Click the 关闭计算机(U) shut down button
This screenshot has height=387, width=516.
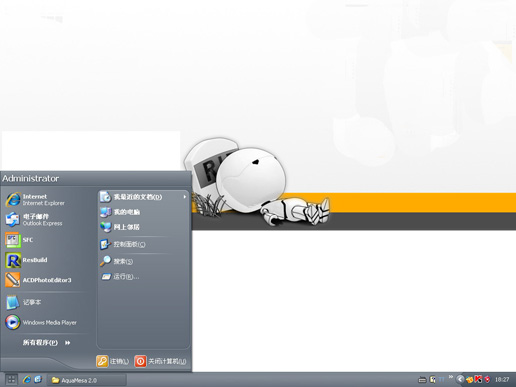(160, 361)
